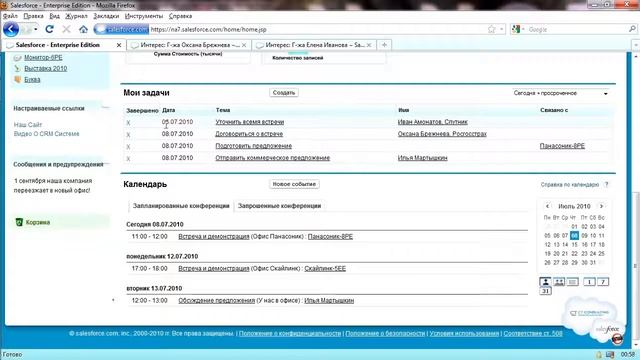
Task: Open the tasks filter dropdown 'Сегодня + просроченное'
Action: click(x=560, y=93)
